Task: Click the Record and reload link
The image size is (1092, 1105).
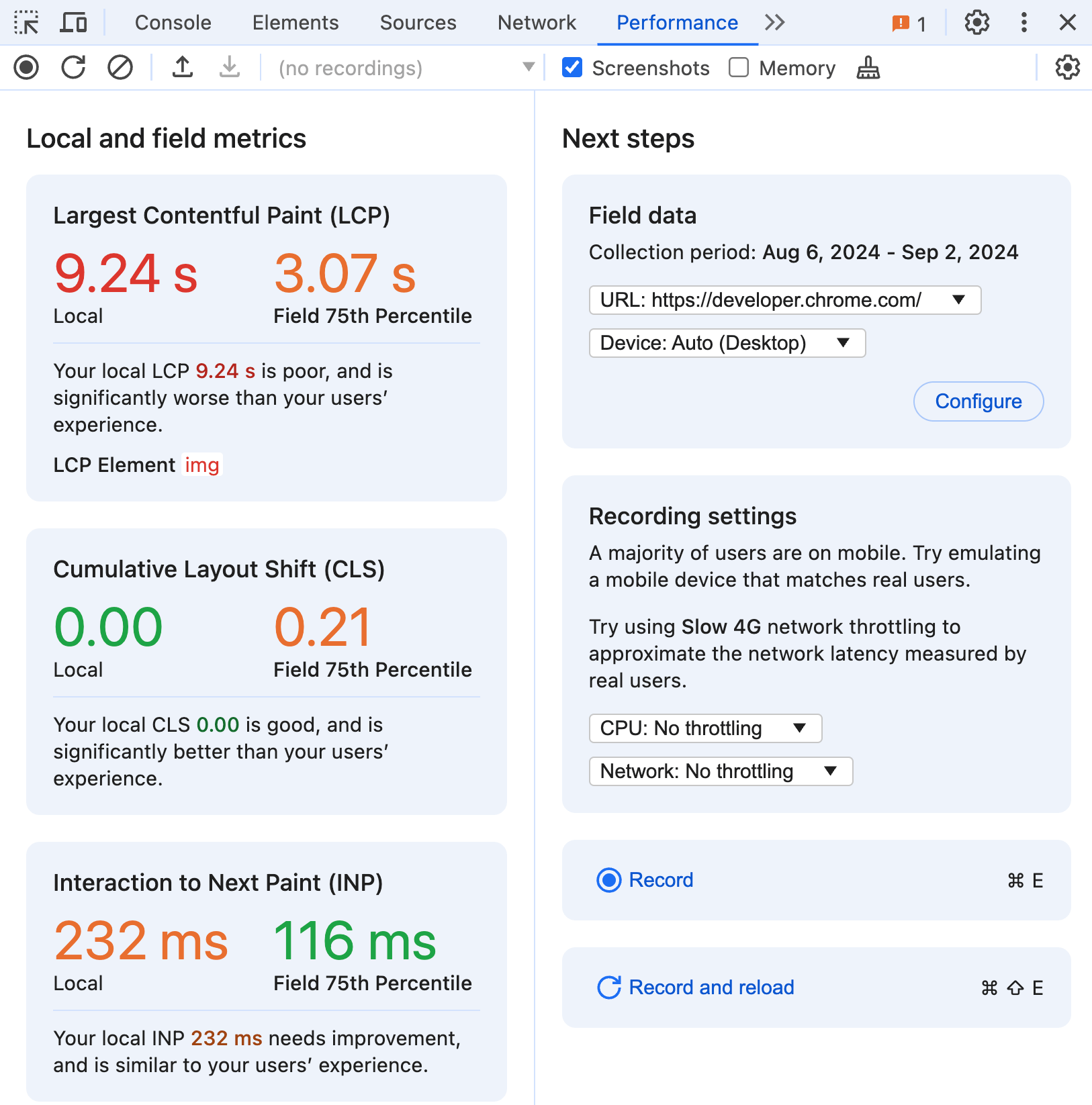Action: (710, 987)
